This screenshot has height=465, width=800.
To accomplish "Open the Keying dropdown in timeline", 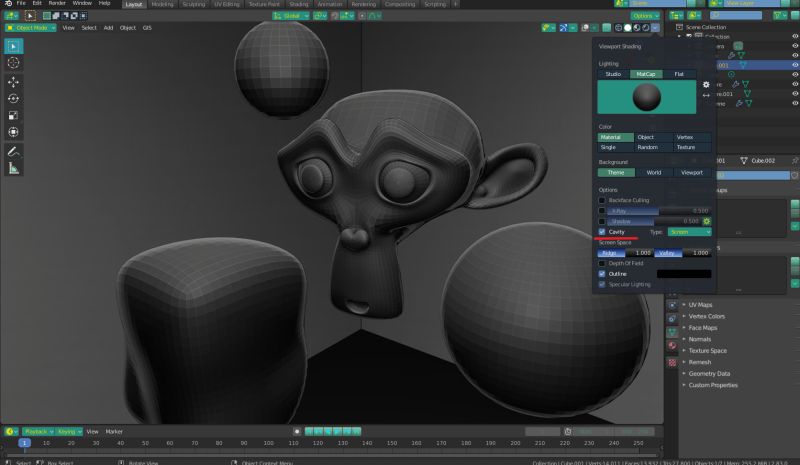I will [69, 432].
